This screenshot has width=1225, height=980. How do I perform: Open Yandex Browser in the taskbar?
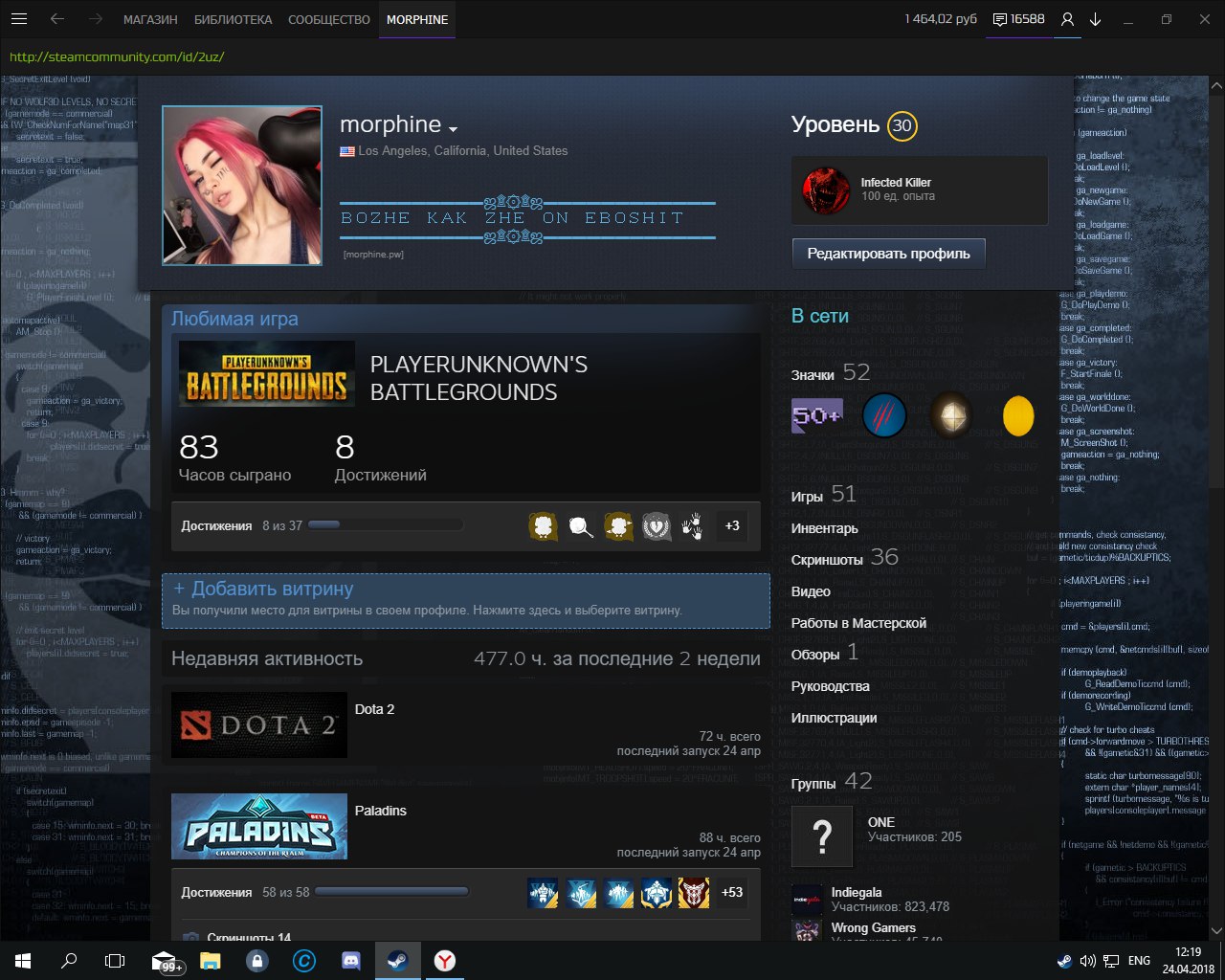tap(444, 960)
